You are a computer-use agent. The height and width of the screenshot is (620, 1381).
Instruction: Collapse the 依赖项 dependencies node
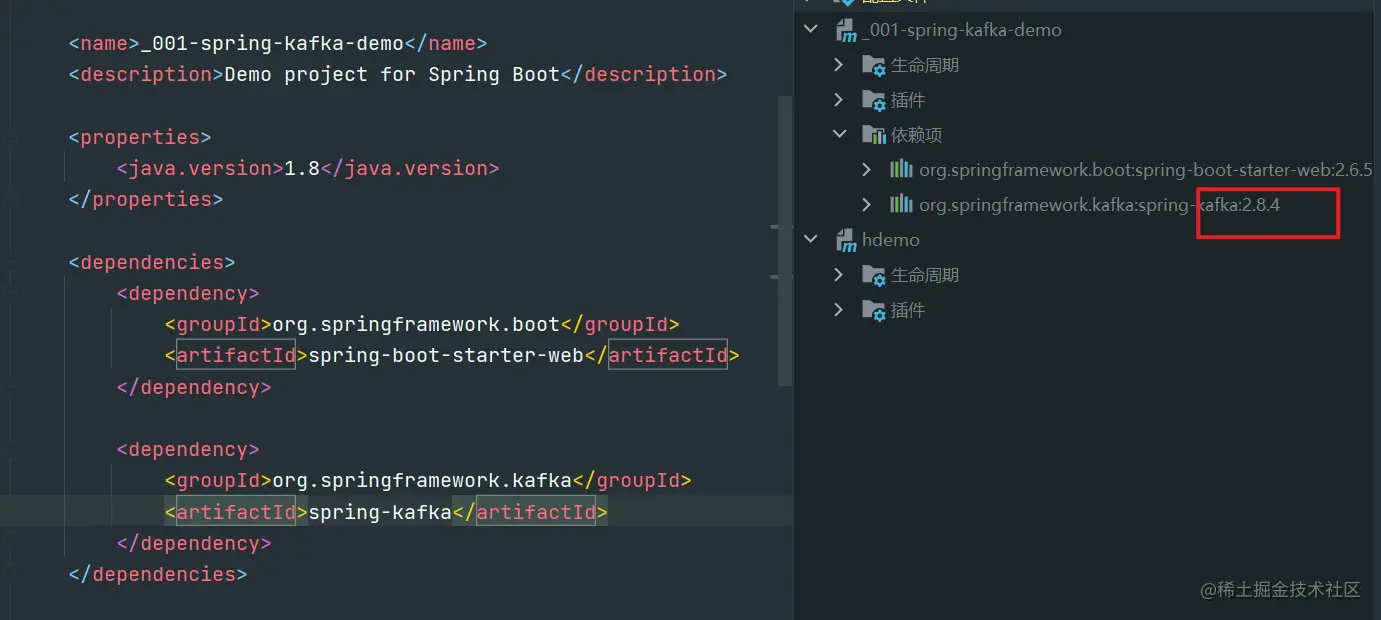pos(839,135)
